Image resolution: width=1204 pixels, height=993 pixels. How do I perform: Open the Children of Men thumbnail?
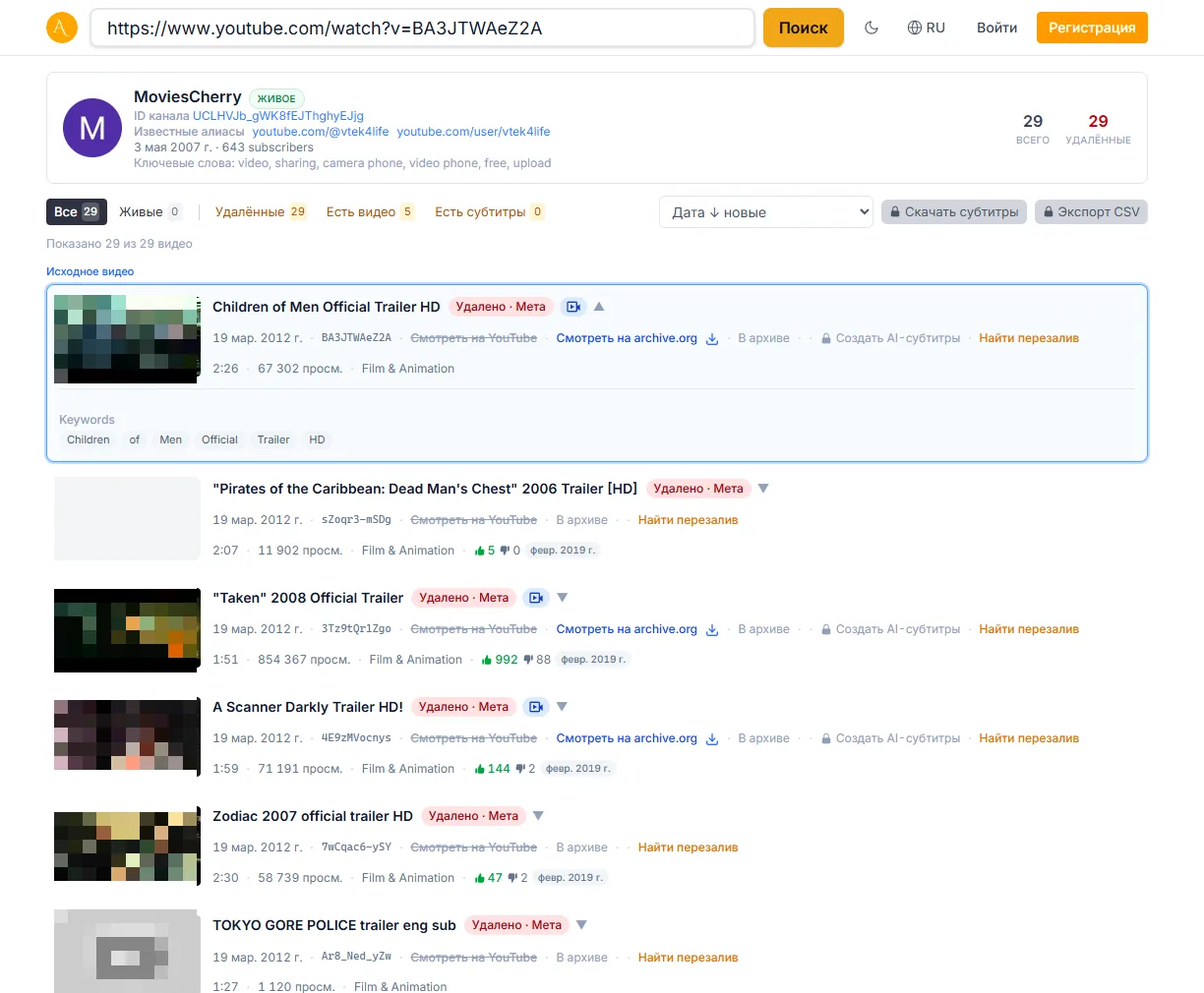tap(127, 339)
